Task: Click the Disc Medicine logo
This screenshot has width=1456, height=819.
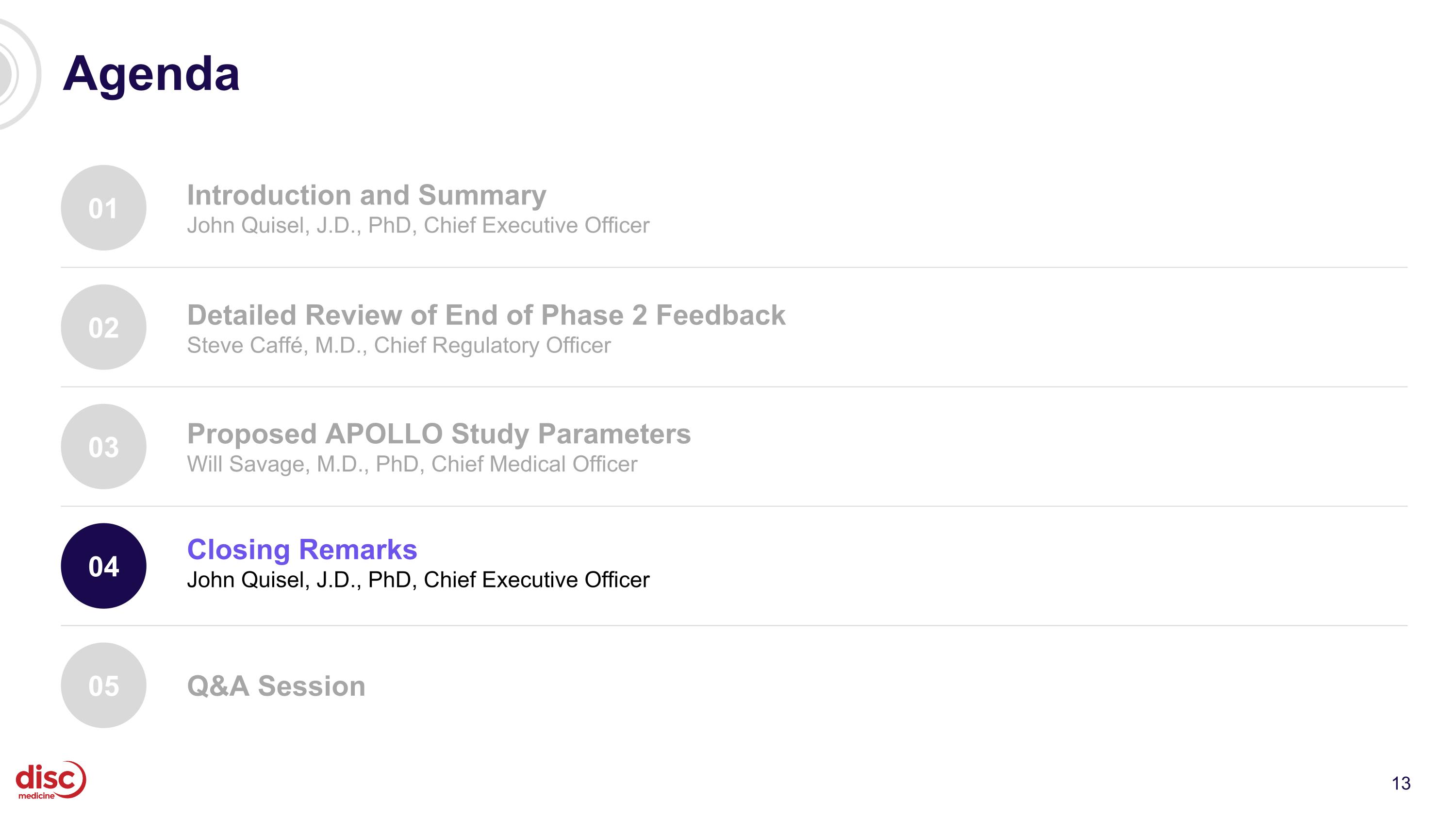Action: pos(51,781)
